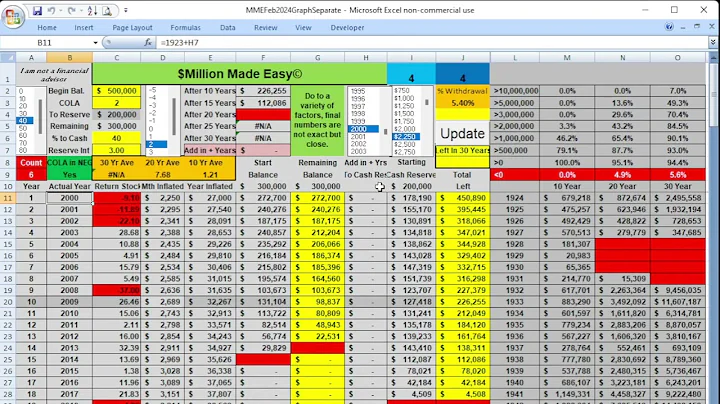This screenshot has height=404, width=720.
Task: Open the Data ribbon tab
Action: point(227,28)
